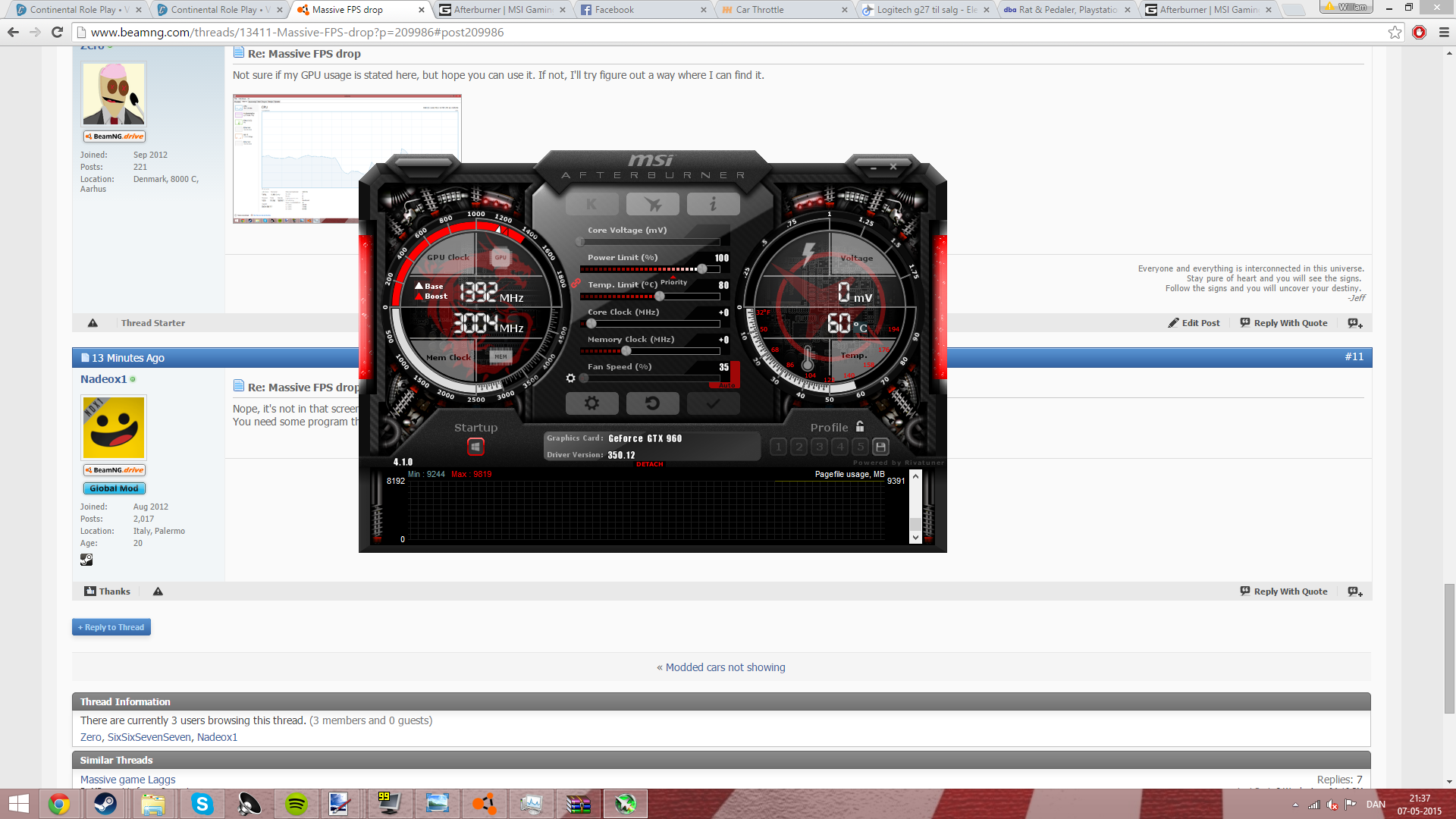Image resolution: width=1456 pixels, height=819 pixels.
Task: Toggle the red link icon beside Temp. Limit
Action: (x=576, y=283)
